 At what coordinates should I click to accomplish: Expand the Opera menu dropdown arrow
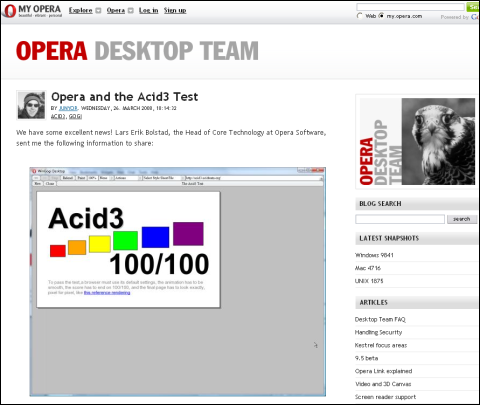pyautogui.click(x=131, y=11)
